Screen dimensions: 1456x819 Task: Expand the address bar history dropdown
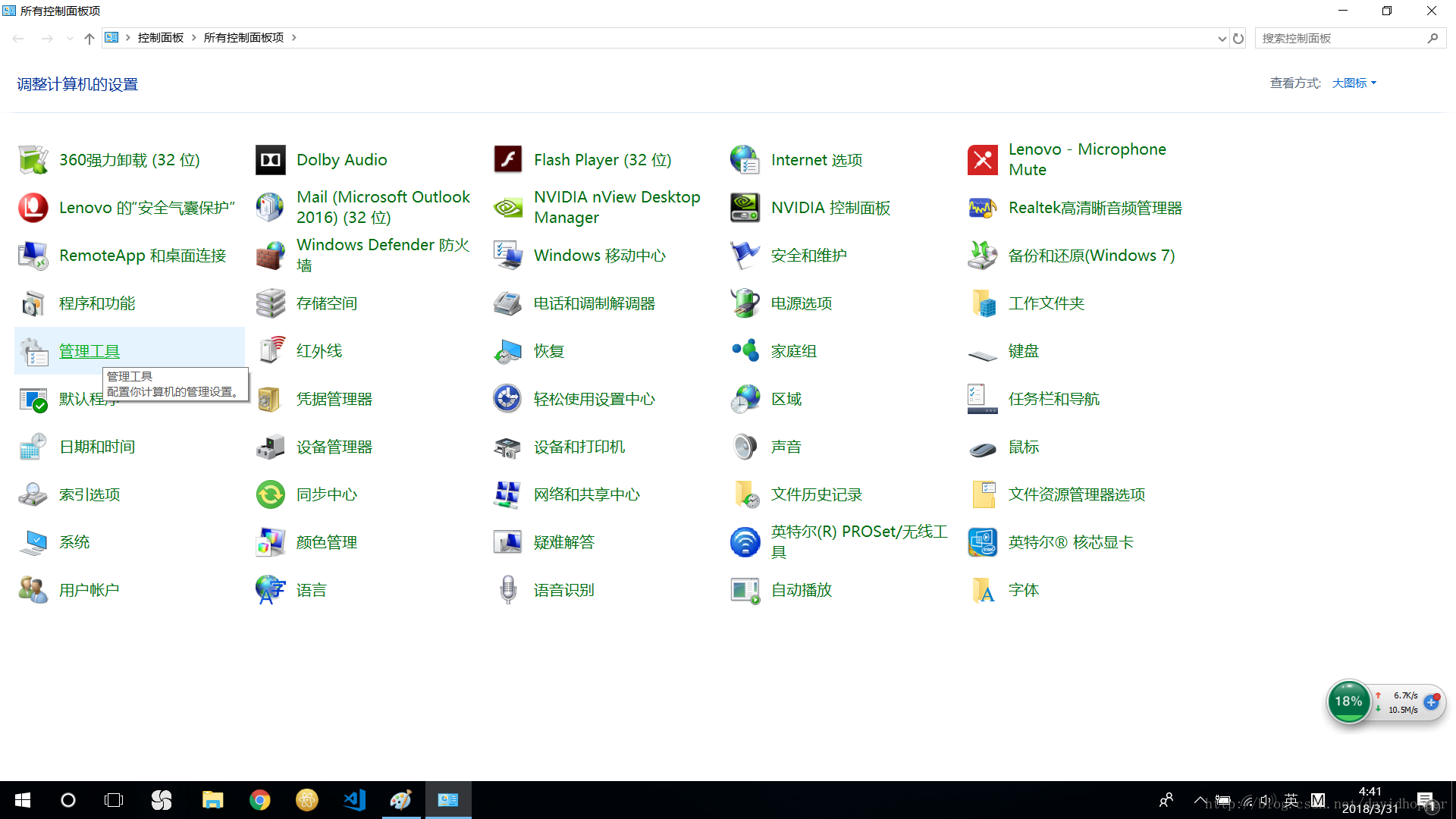point(1222,38)
